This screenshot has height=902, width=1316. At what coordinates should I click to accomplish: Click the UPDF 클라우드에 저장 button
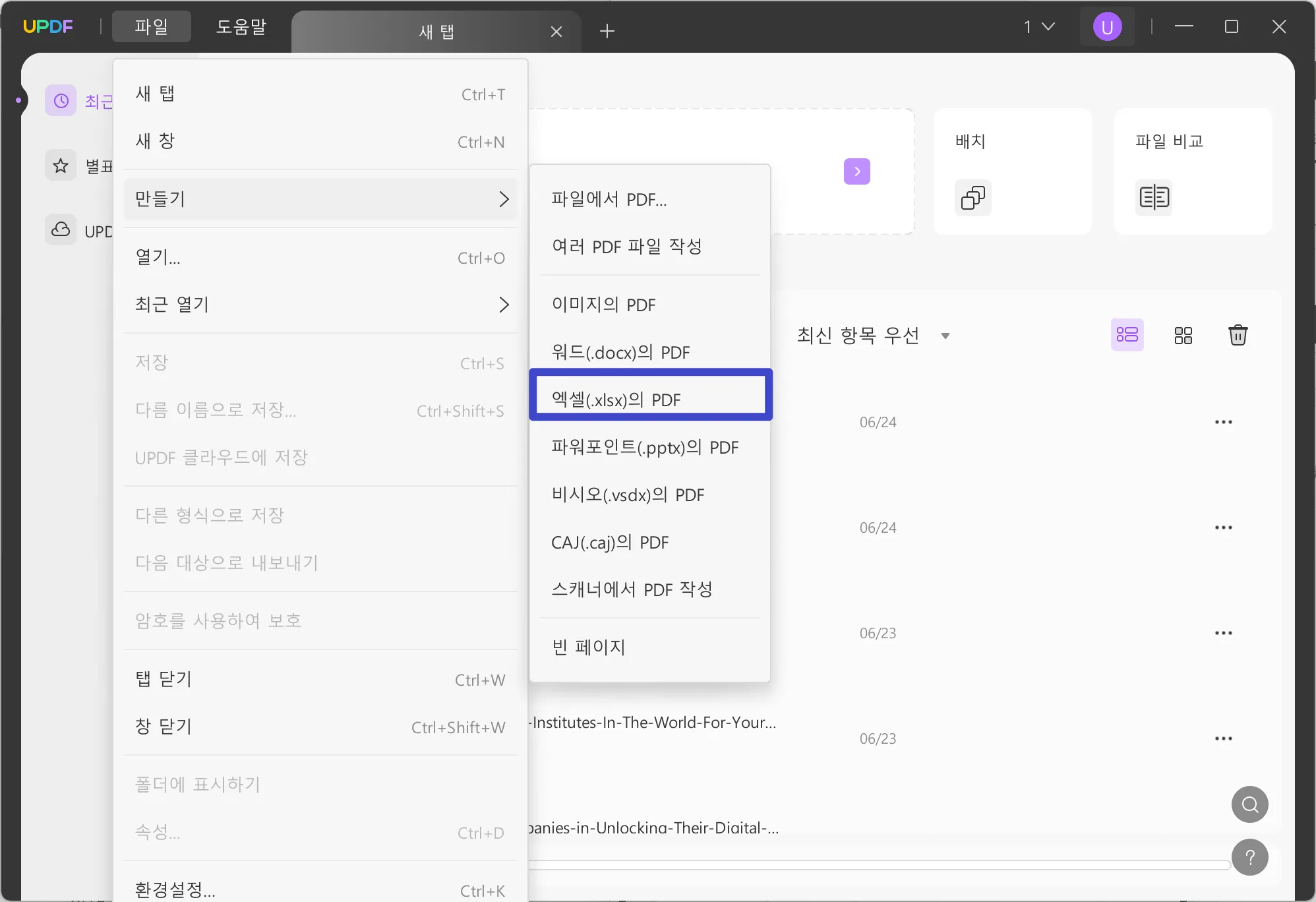coord(222,457)
